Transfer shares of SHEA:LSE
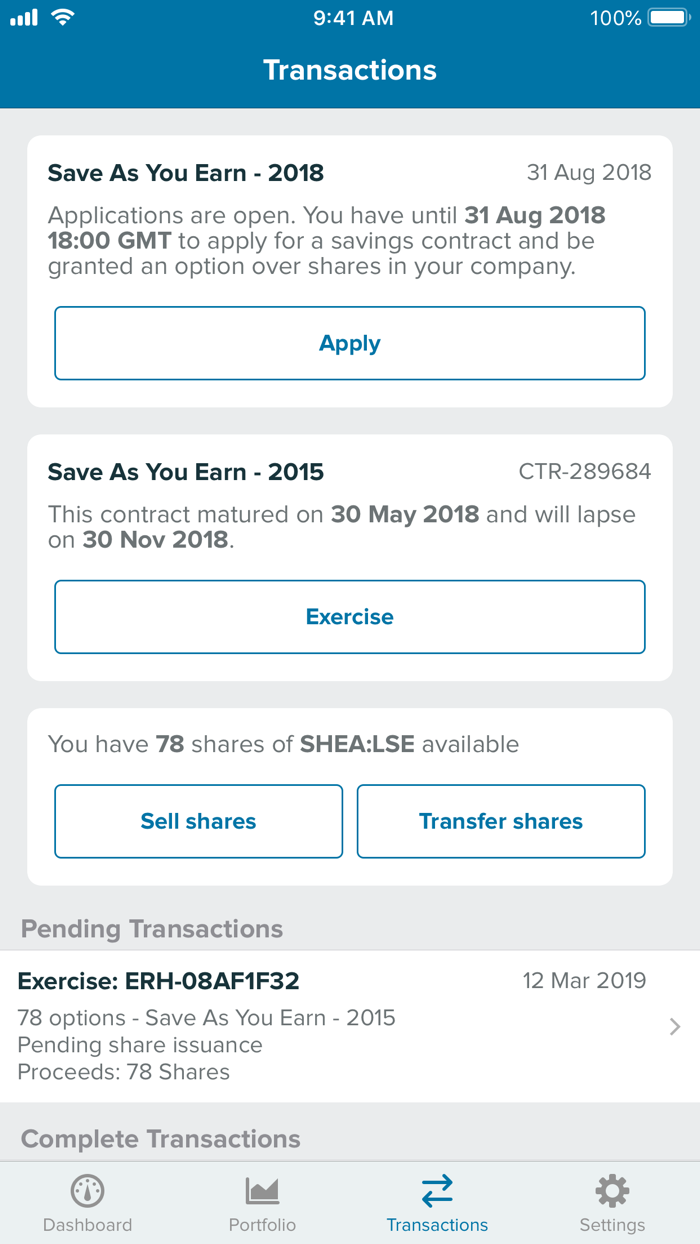This screenshot has width=700, height=1244. (500, 821)
